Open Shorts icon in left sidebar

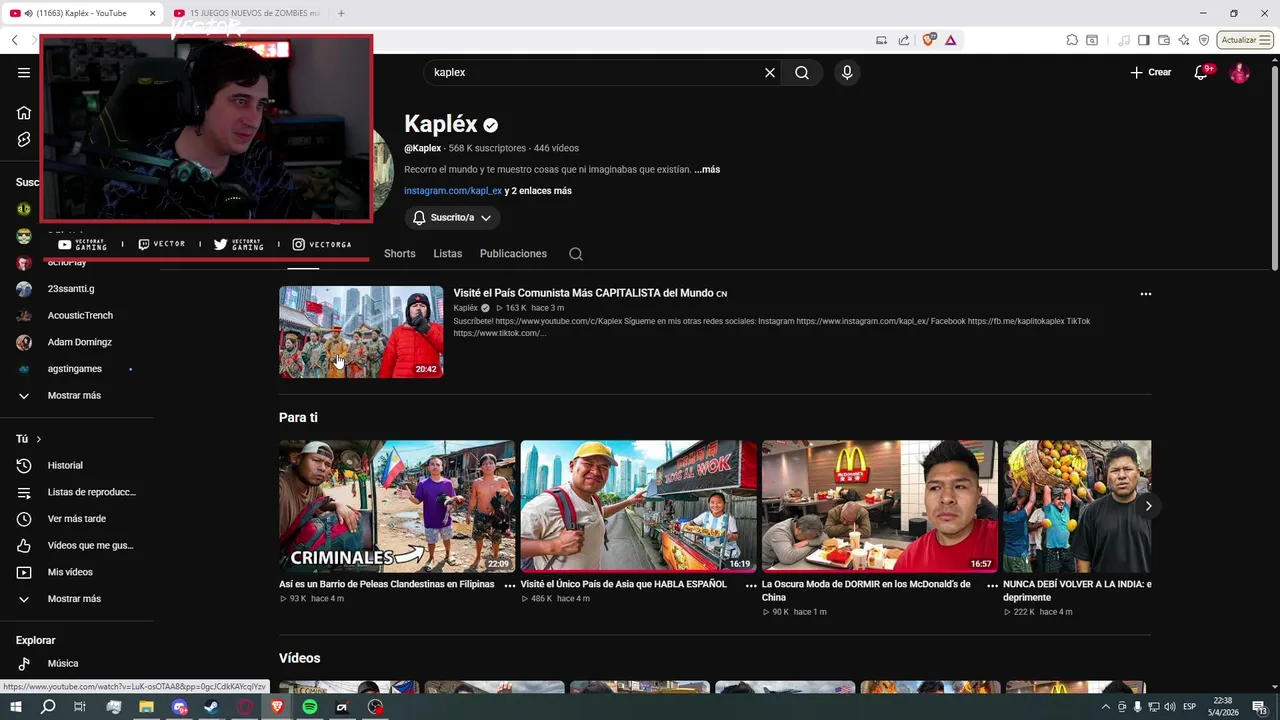24,140
